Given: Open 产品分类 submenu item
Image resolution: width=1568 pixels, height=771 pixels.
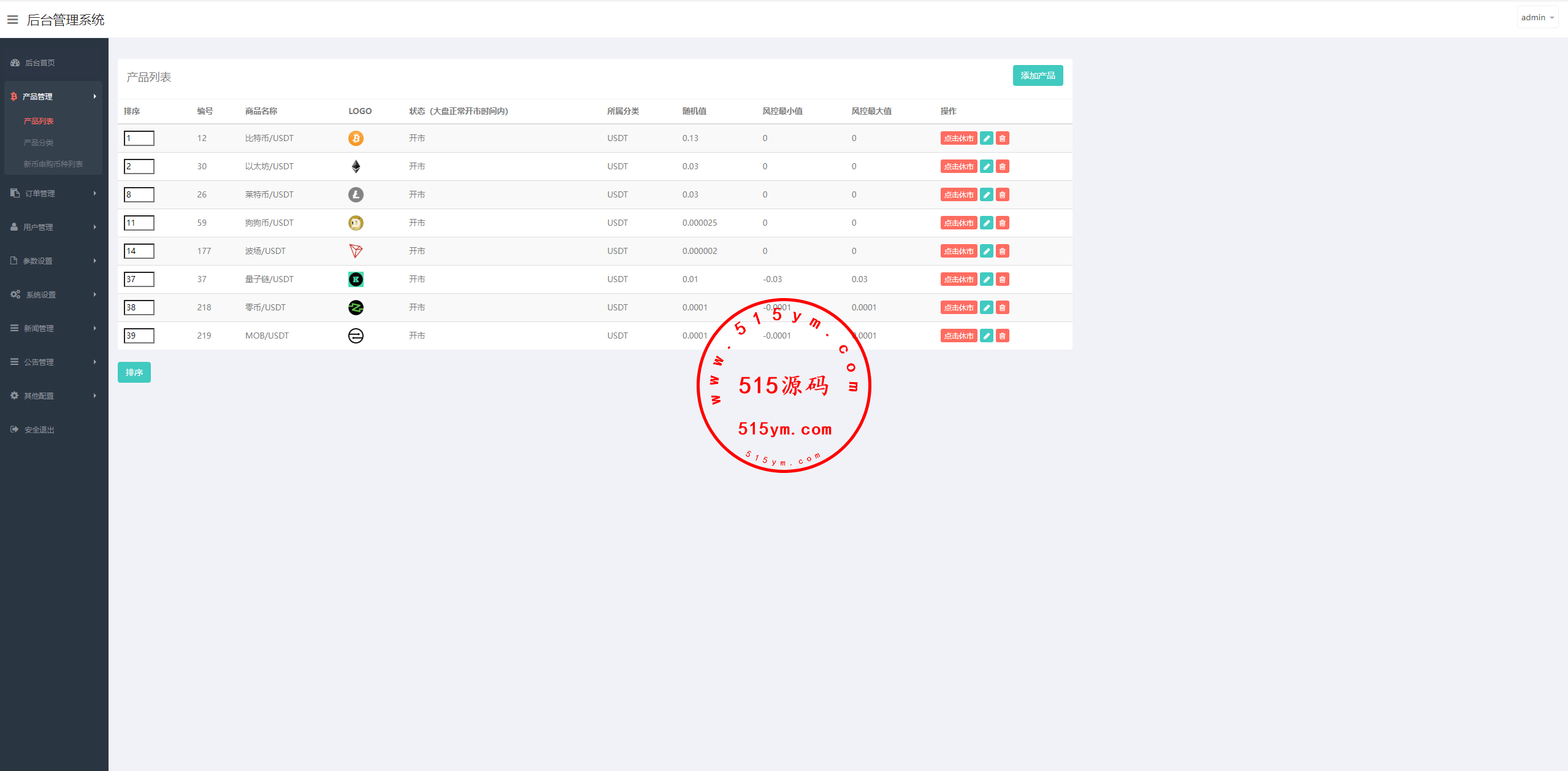Looking at the screenshot, I should [39, 142].
